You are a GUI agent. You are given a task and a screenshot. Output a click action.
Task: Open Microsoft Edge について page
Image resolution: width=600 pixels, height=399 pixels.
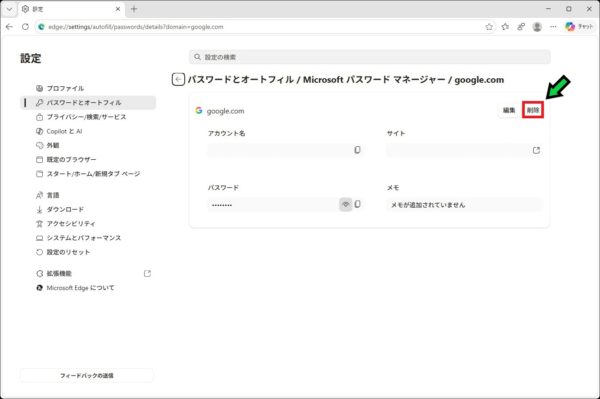click(88, 288)
